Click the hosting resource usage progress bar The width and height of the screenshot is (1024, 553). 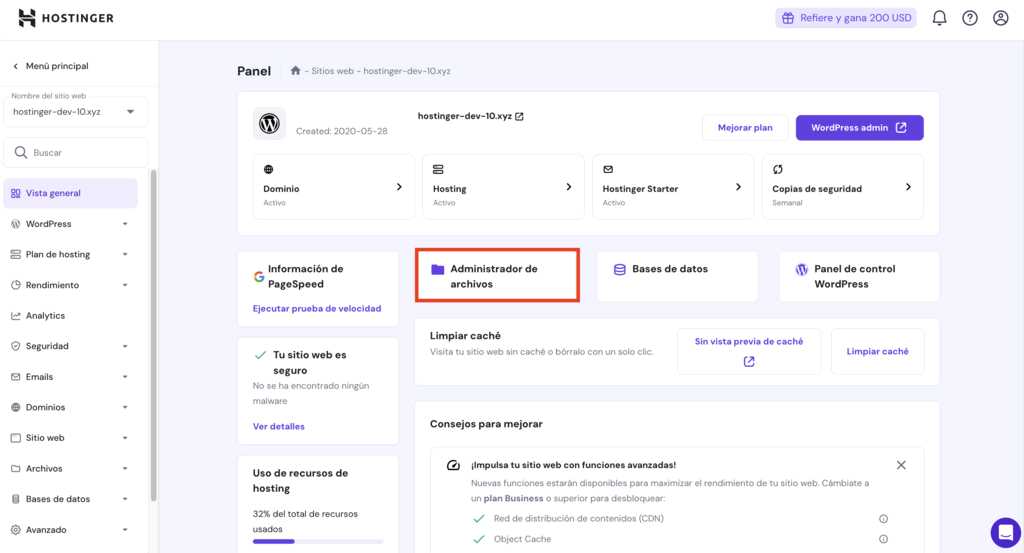tap(318, 541)
